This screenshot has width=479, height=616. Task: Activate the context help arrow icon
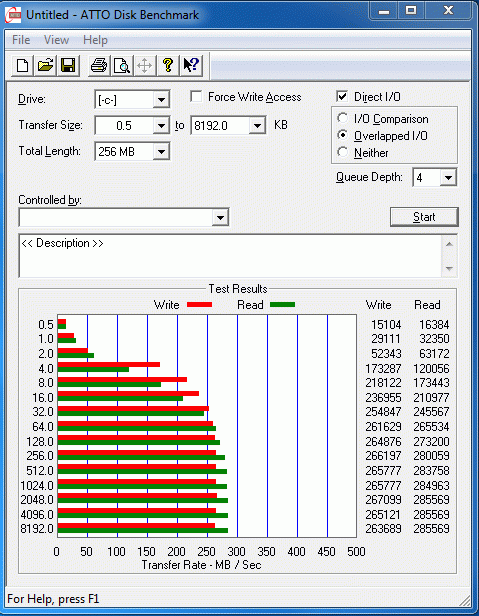tap(191, 66)
